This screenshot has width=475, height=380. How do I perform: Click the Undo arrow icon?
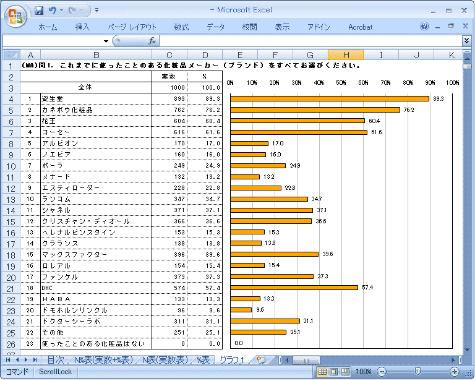53,11
